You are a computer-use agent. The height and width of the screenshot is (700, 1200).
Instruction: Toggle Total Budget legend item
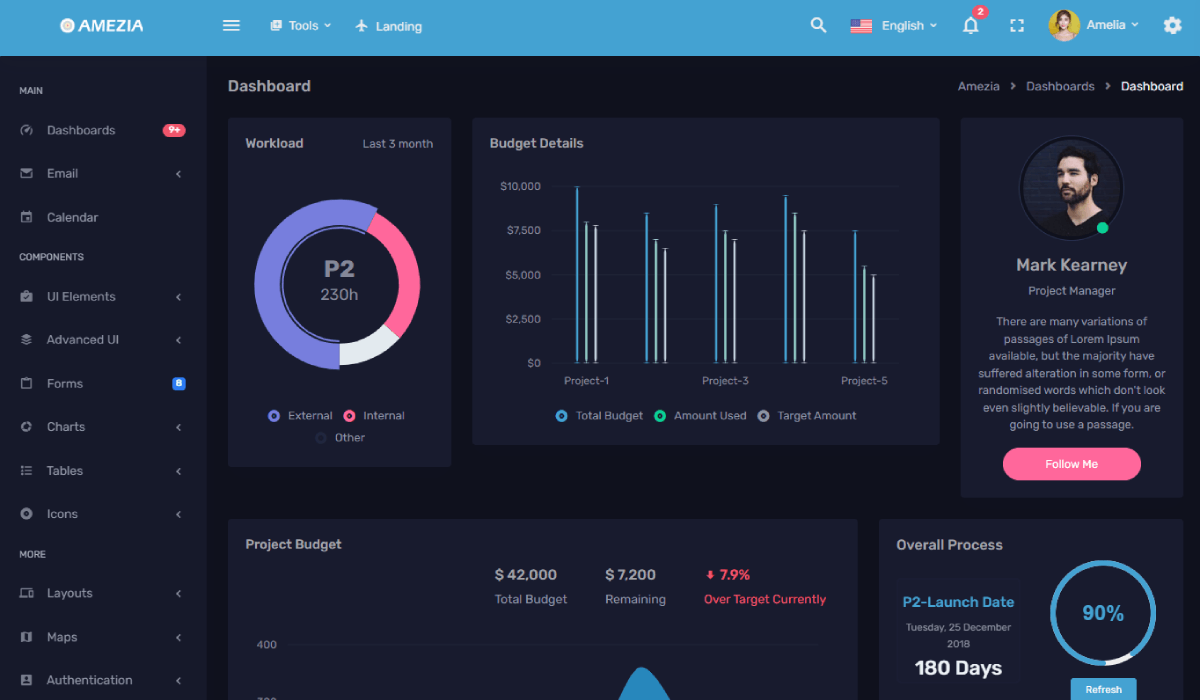tap(599, 416)
